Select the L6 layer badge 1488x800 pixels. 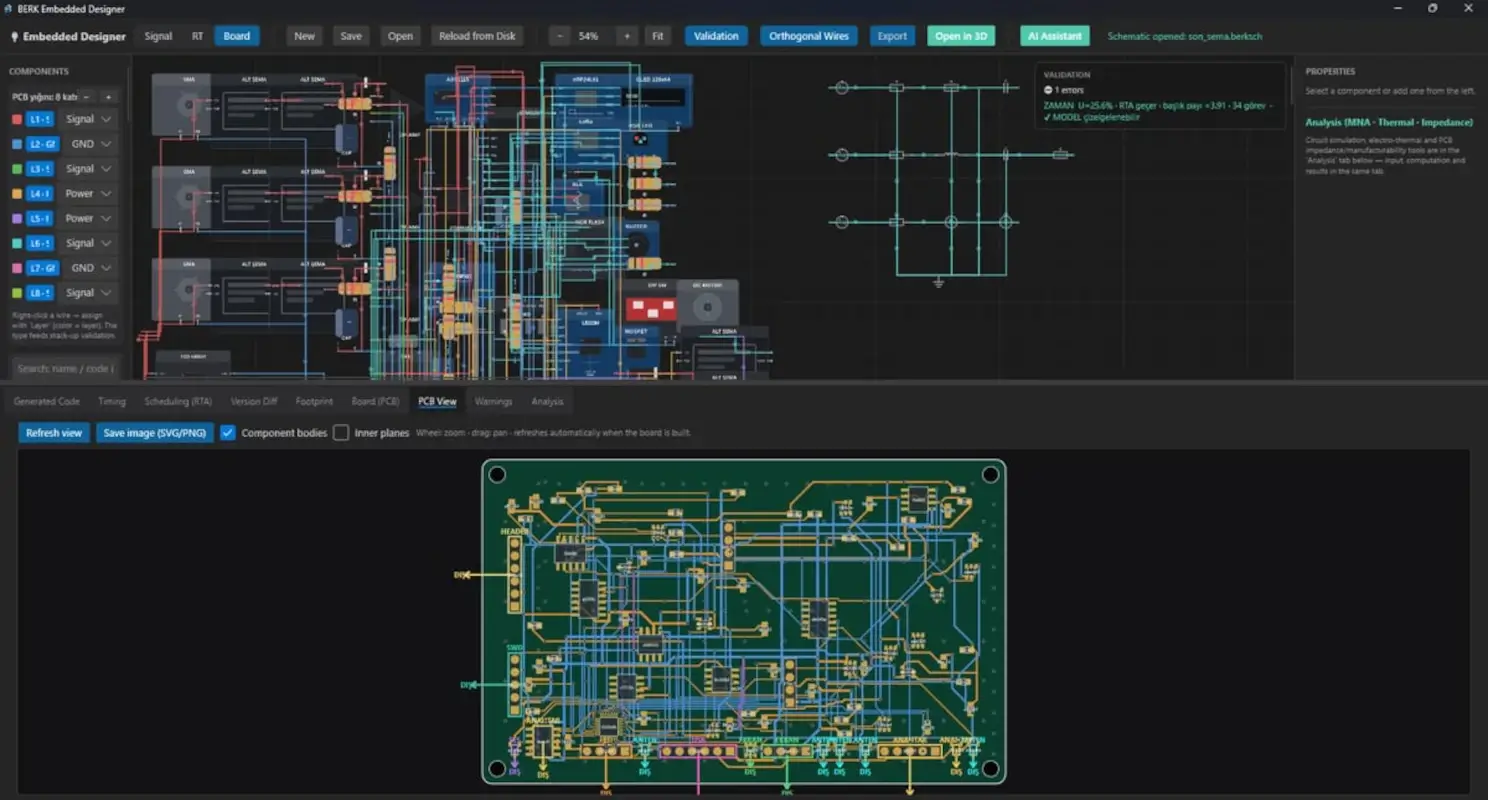[x=40, y=243]
